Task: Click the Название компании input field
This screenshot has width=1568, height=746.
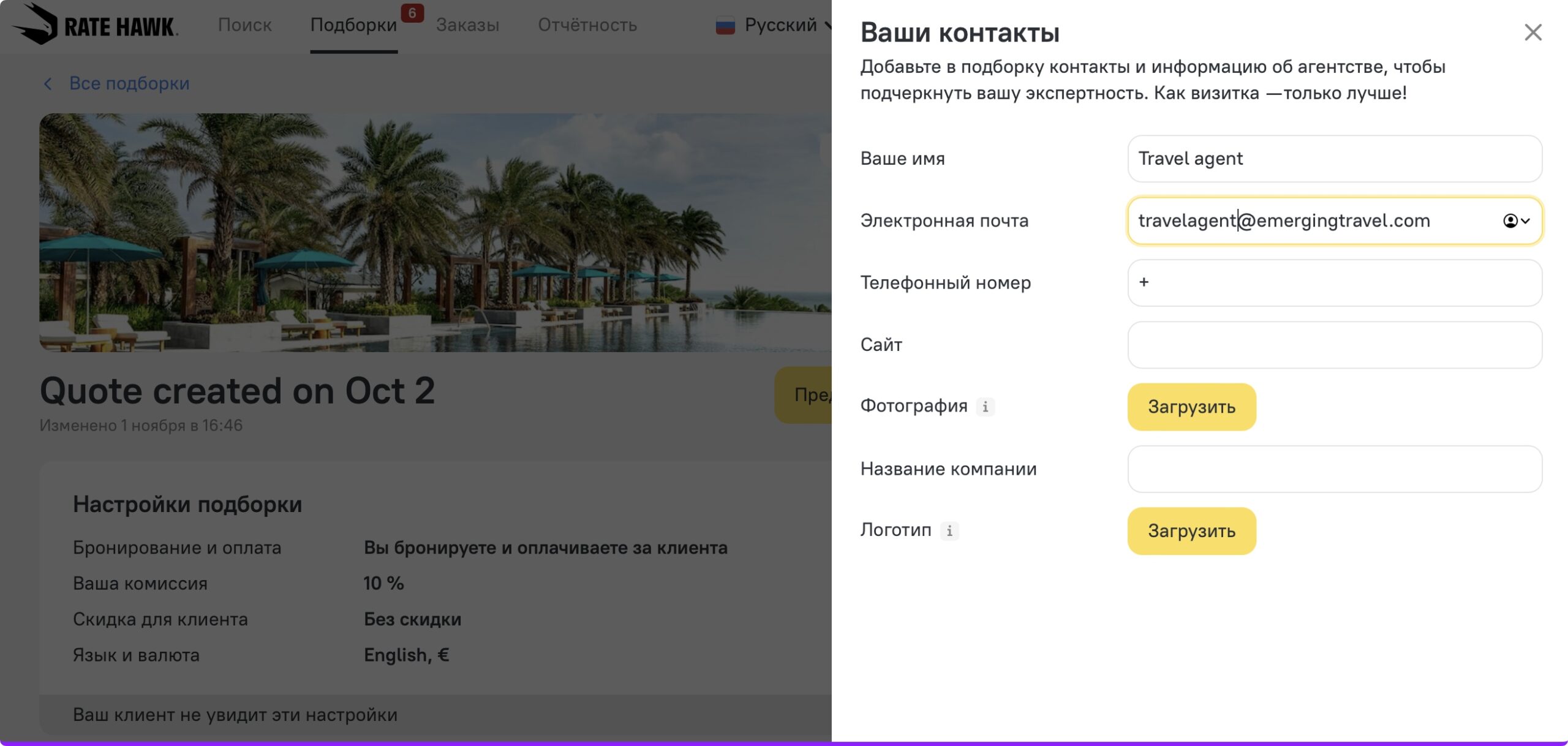Action: click(x=1334, y=469)
